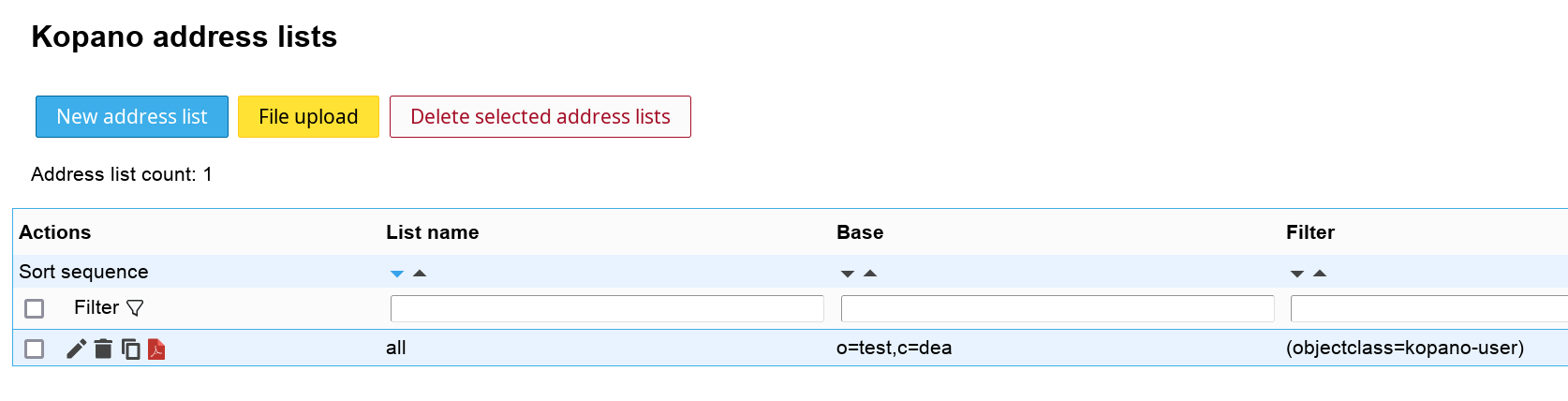
Task: Click the 'all' list name cell
Action: (396, 348)
